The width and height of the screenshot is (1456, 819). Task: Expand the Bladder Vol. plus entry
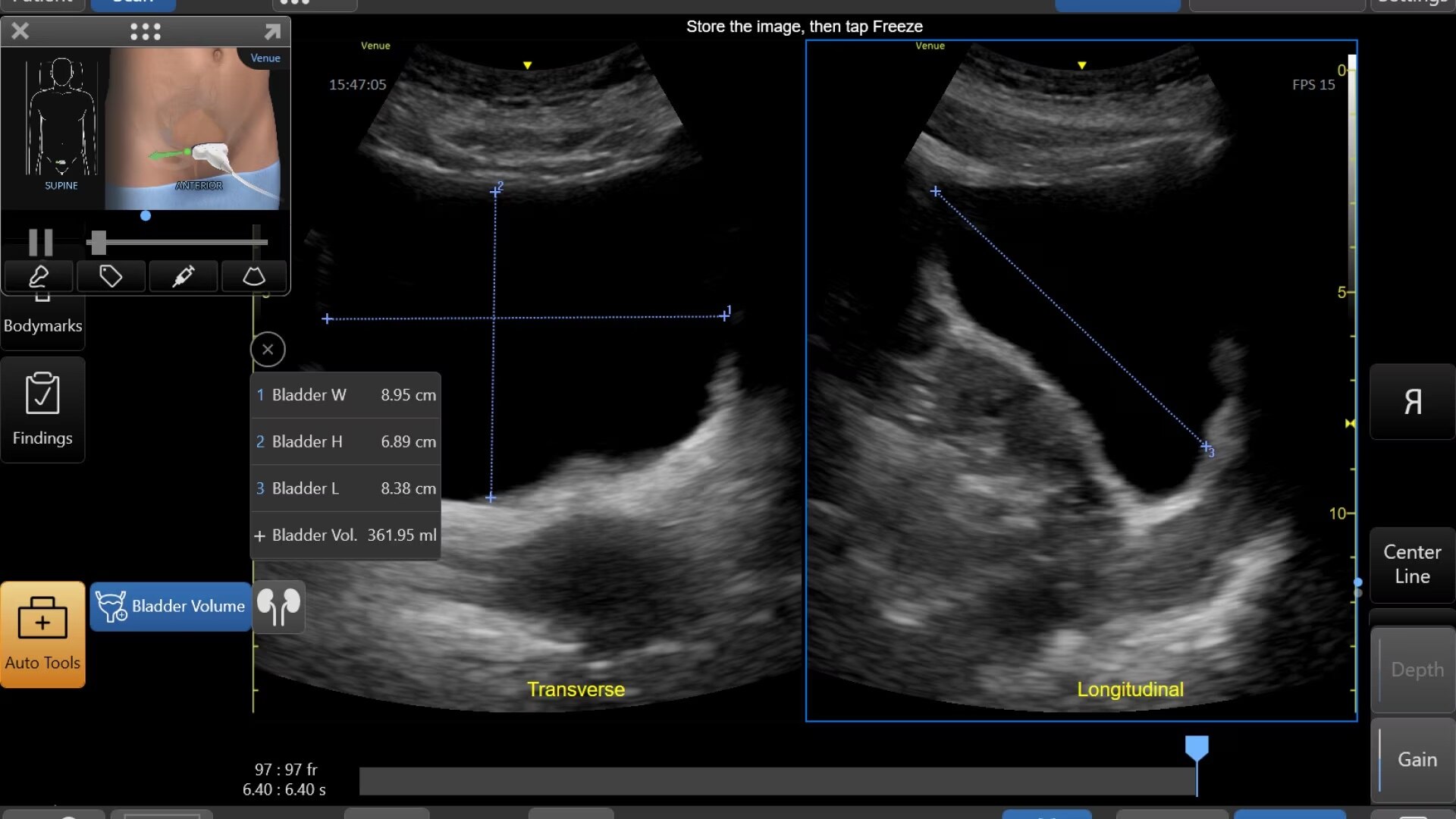259,536
